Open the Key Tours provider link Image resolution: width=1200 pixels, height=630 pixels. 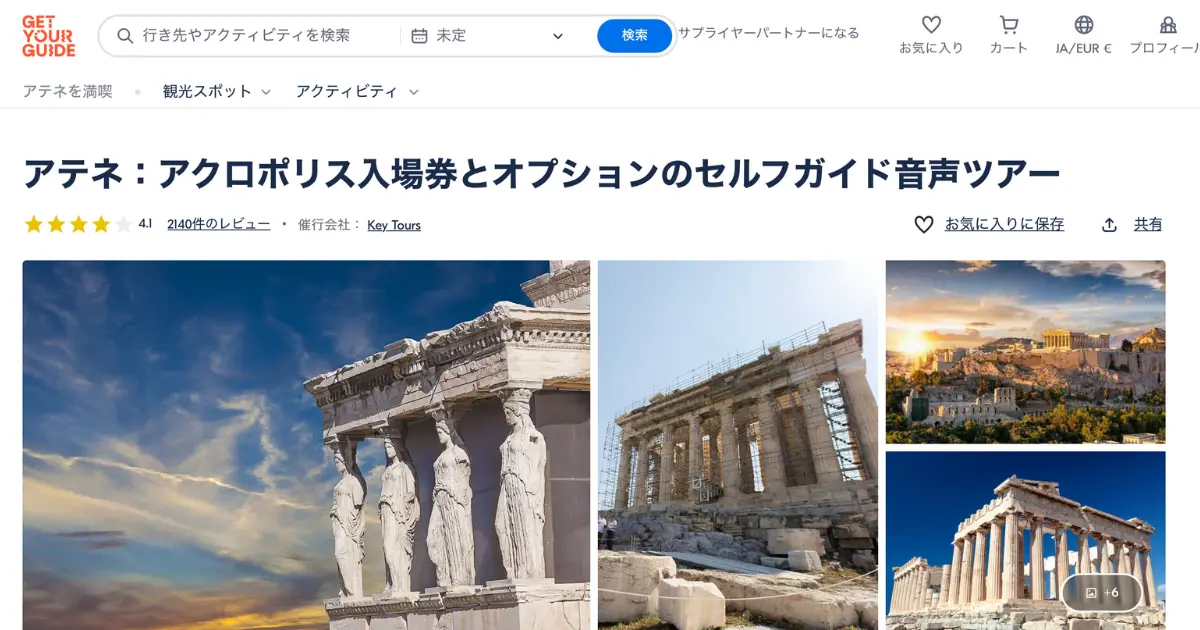click(394, 225)
